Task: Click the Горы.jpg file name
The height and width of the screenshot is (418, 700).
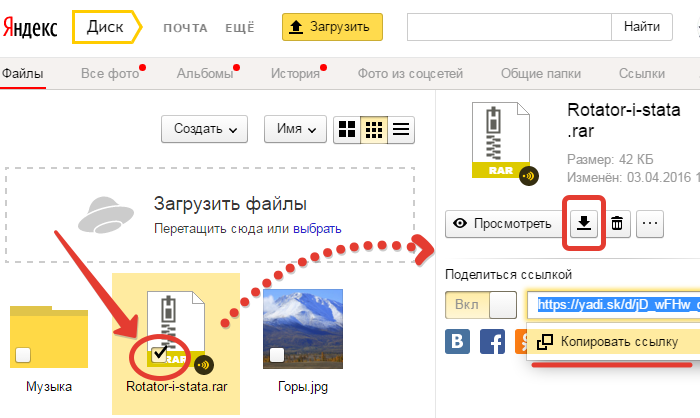Action: [303, 386]
